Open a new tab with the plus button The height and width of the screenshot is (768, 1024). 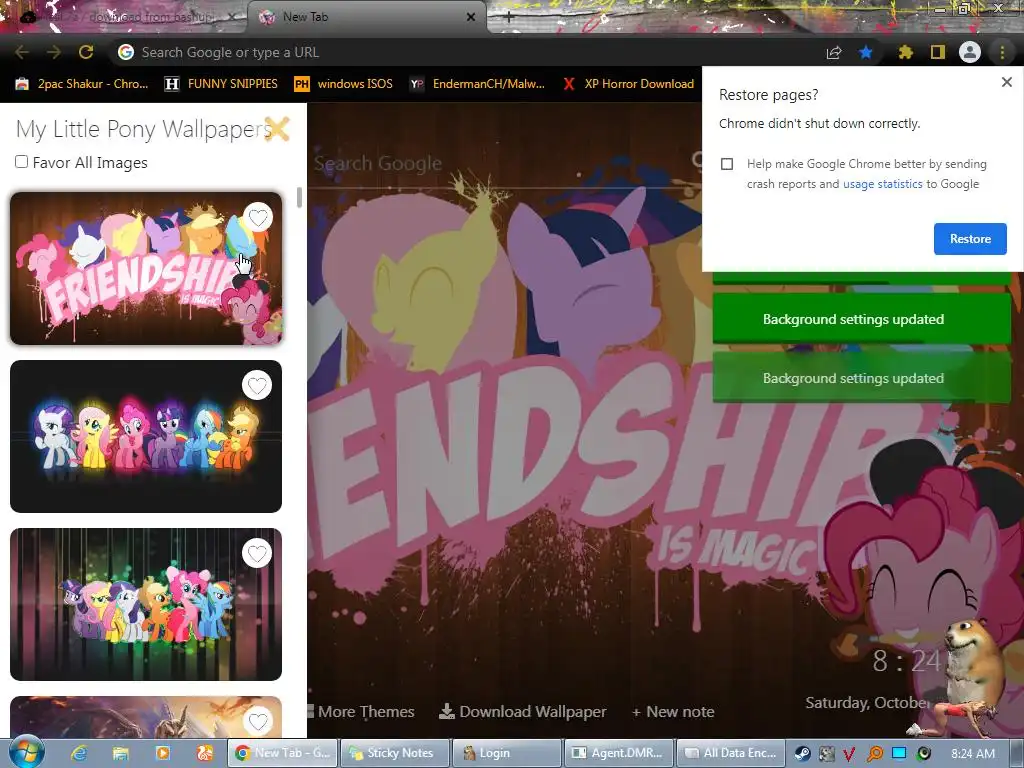[509, 18]
